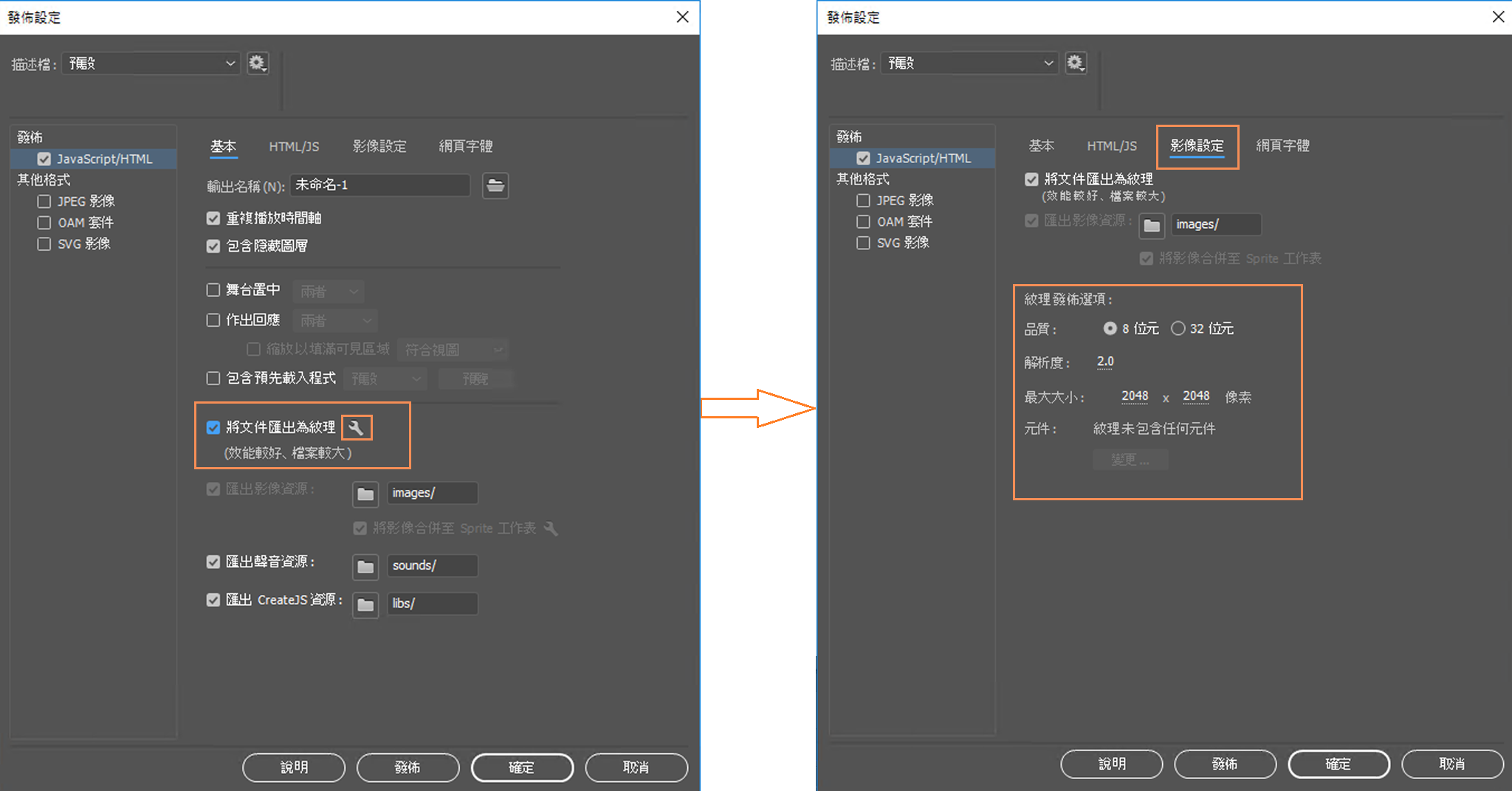Open 描述檔 profile dropdown in left dialog
The height and width of the screenshot is (791, 1512).
[151, 63]
